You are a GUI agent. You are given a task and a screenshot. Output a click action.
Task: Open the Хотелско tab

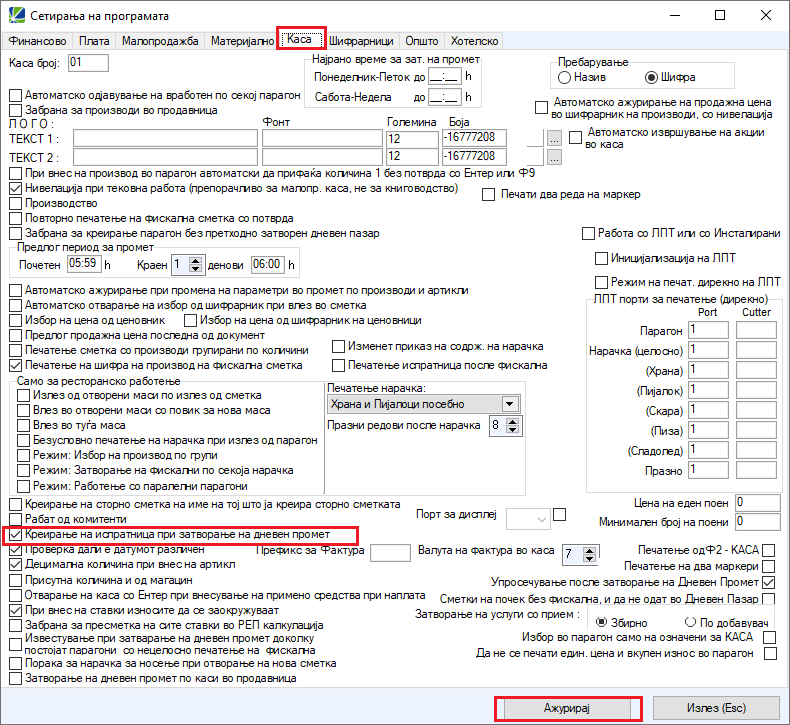click(474, 41)
